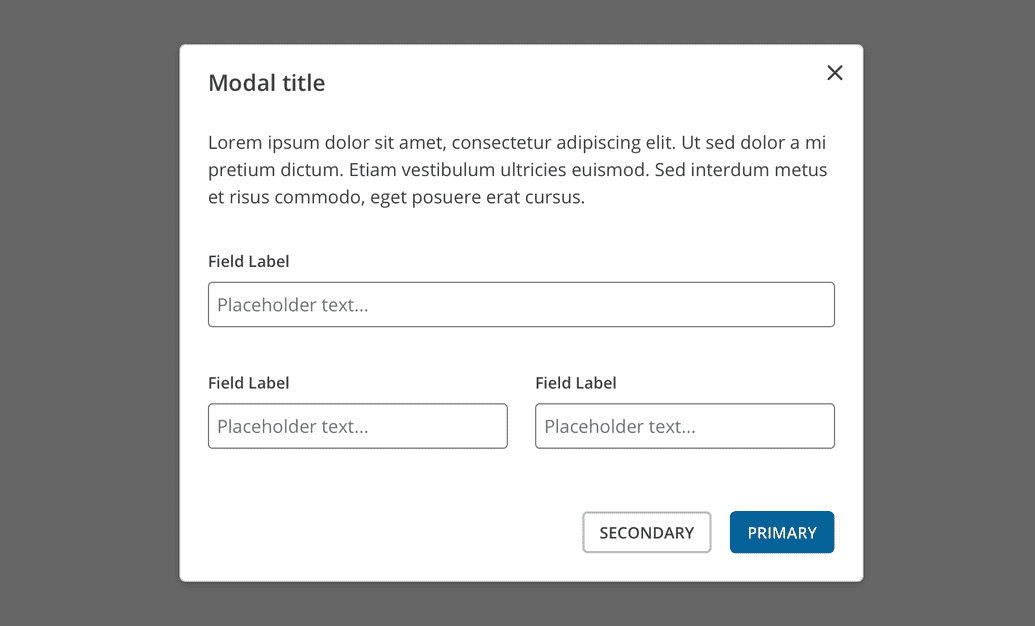Viewport: 1035px width, 626px height.
Task: Select Field Label above the bottom-left input
Action: coord(248,383)
